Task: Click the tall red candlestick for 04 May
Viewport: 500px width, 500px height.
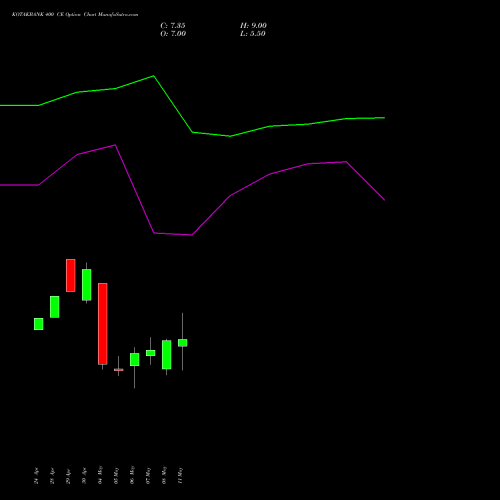Action: 103,324
